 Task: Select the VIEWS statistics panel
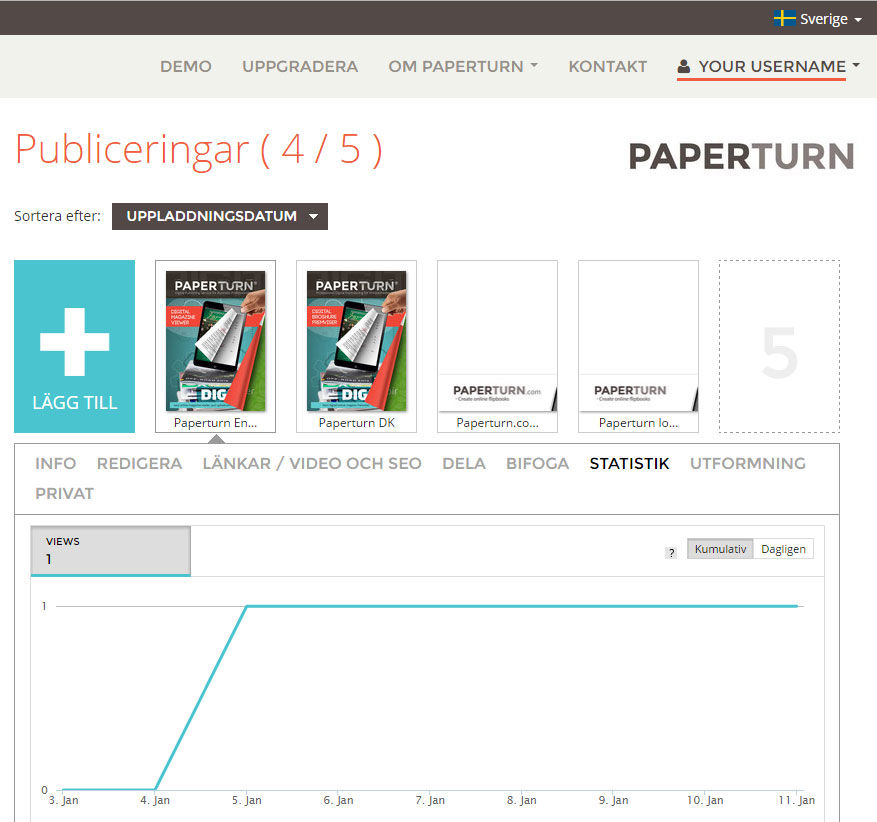[111, 551]
